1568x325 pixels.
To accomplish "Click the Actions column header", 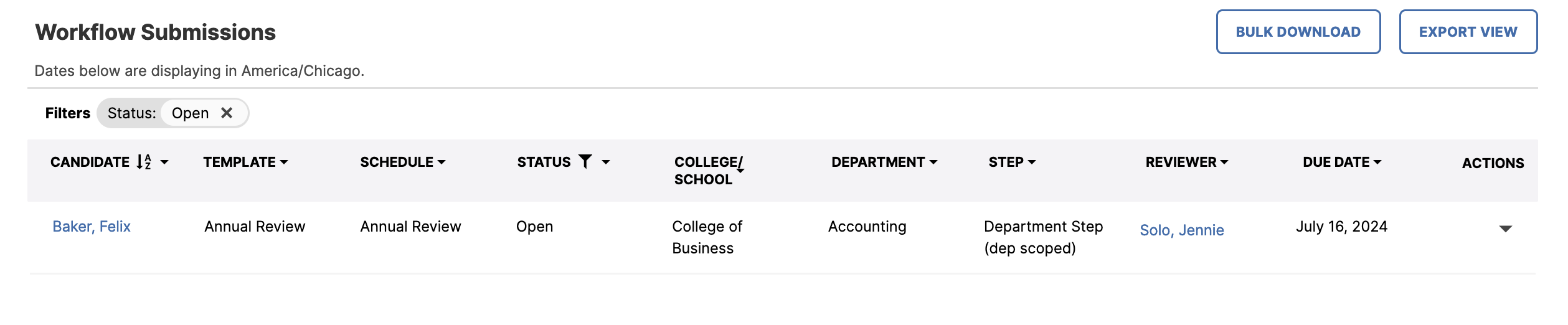I will [1493, 163].
